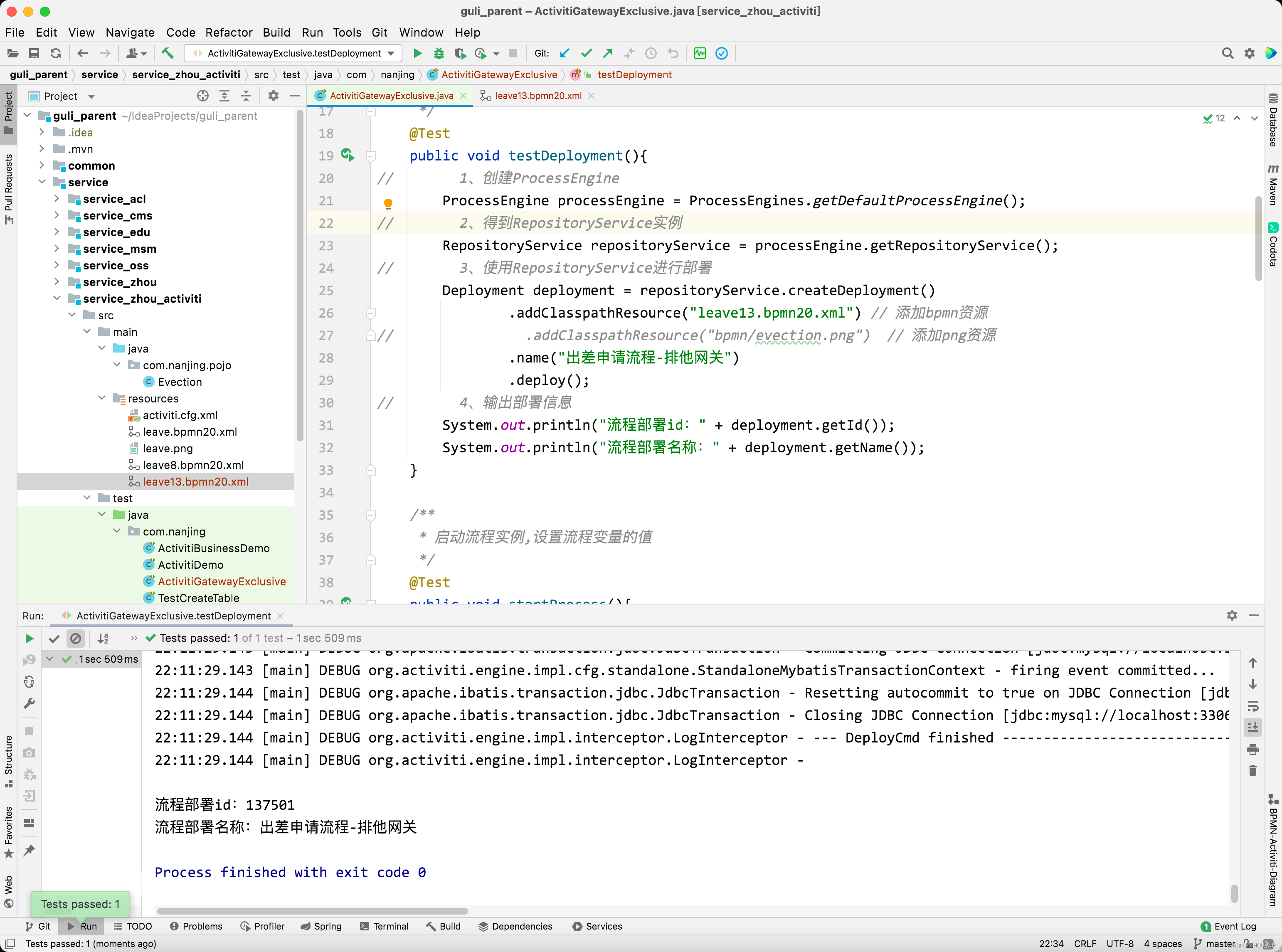The height and width of the screenshot is (952, 1282).
Task: Click the trash icon to clear console output
Action: [x=1252, y=770]
